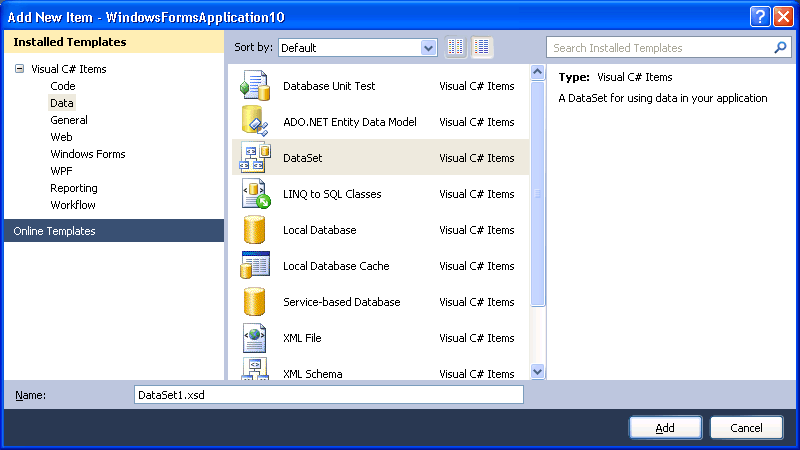Click the Add button
The height and width of the screenshot is (450, 800).
click(665, 427)
